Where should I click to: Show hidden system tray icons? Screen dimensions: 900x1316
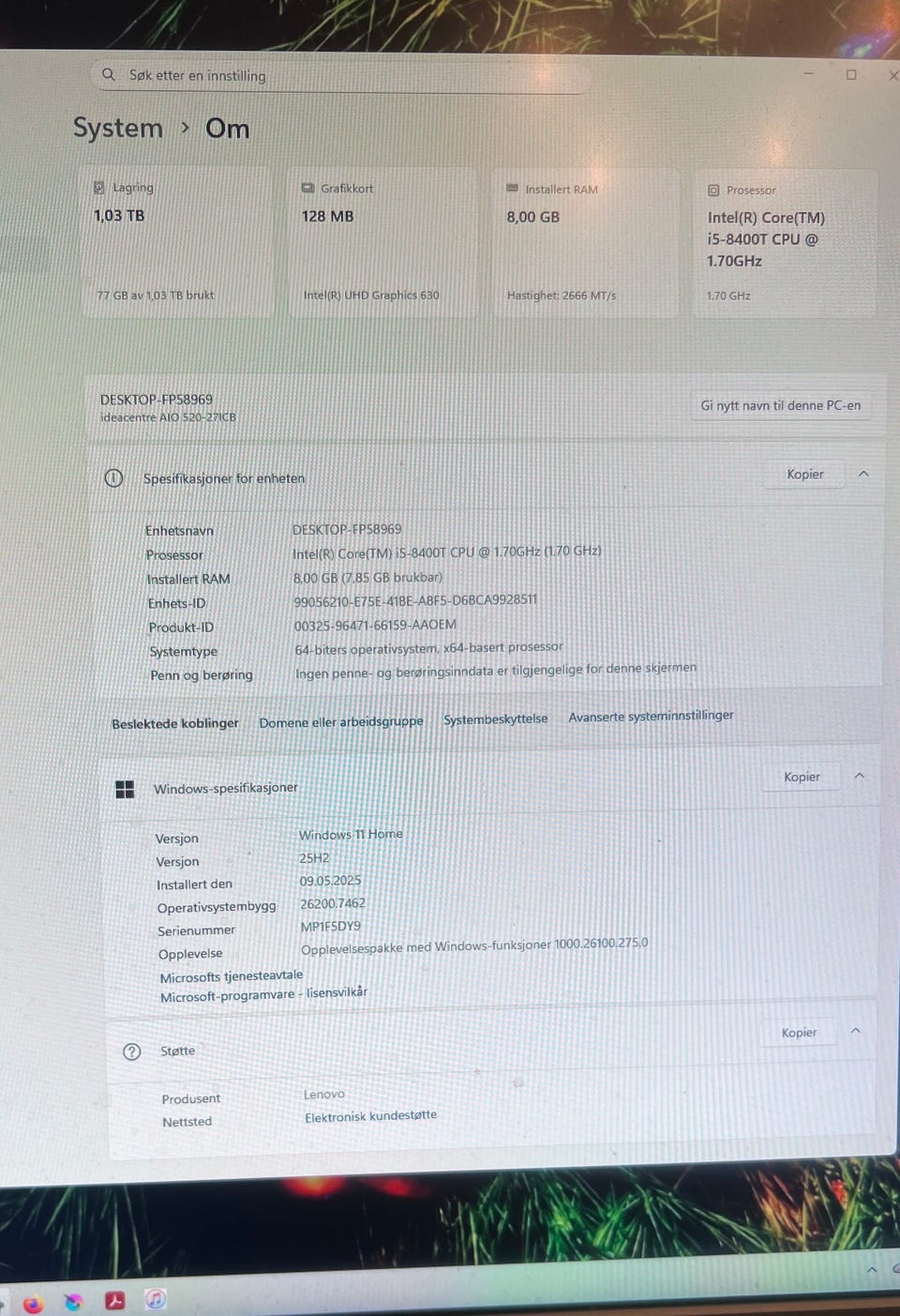pos(872,1269)
